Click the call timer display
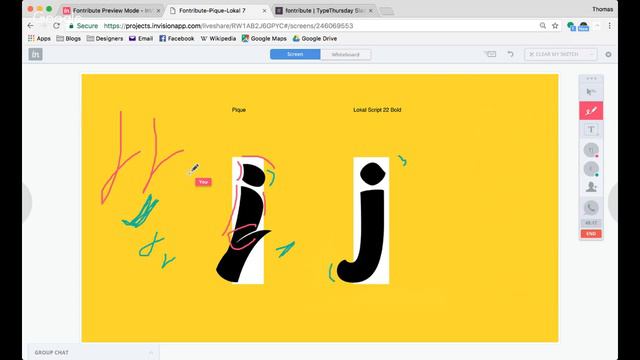The image size is (640, 360). tap(591, 223)
